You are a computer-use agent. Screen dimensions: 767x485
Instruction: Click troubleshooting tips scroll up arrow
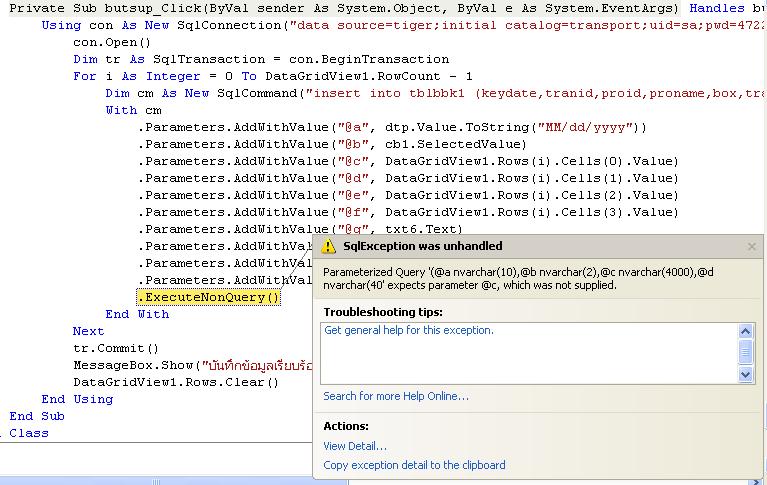pyautogui.click(x=745, y=331)
